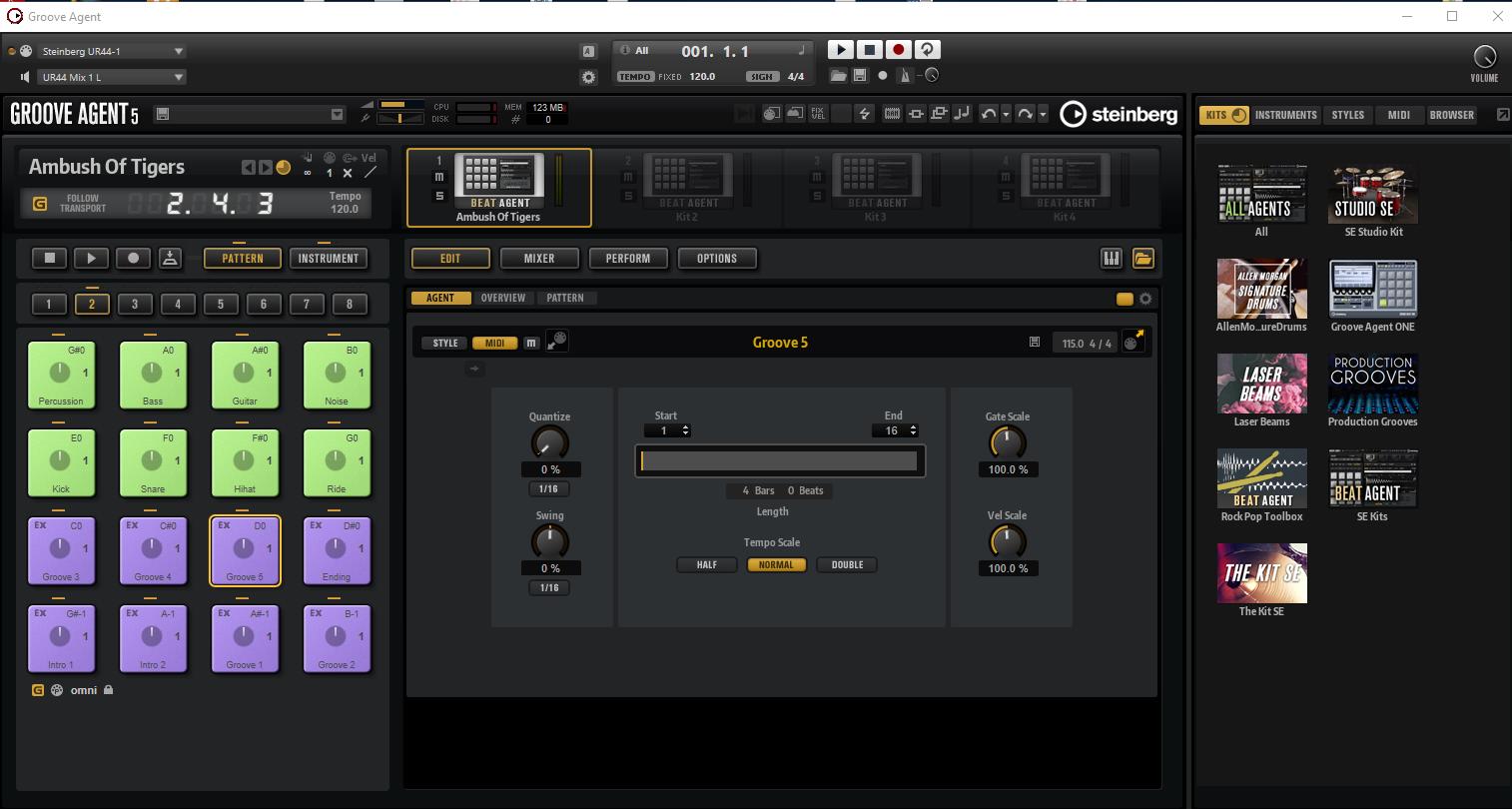The height and width of the screenshot is (809, 1512).
Task: Toggle the Loop button in top transport
Action: 928,50
